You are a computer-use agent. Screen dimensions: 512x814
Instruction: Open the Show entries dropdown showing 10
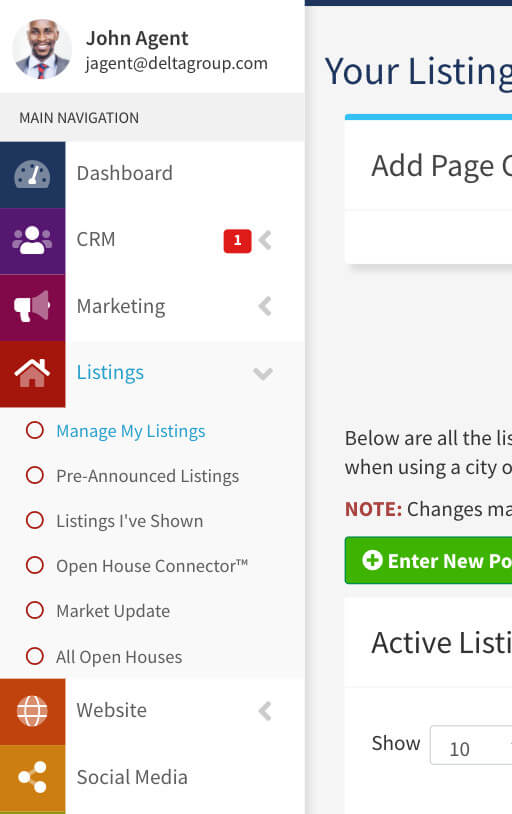(471, 745)
